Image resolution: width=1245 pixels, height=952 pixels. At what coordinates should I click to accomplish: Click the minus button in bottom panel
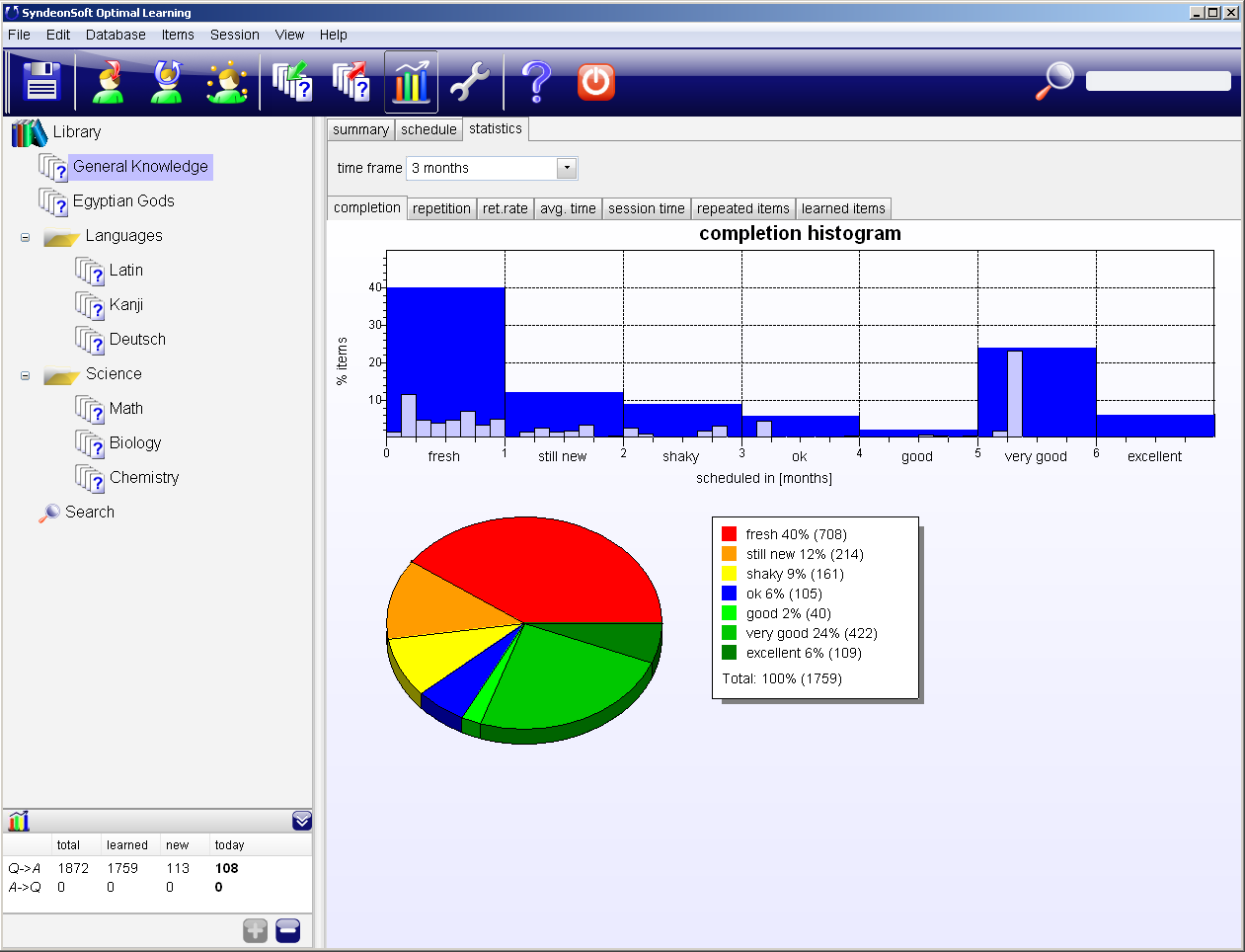click(288, 930)
